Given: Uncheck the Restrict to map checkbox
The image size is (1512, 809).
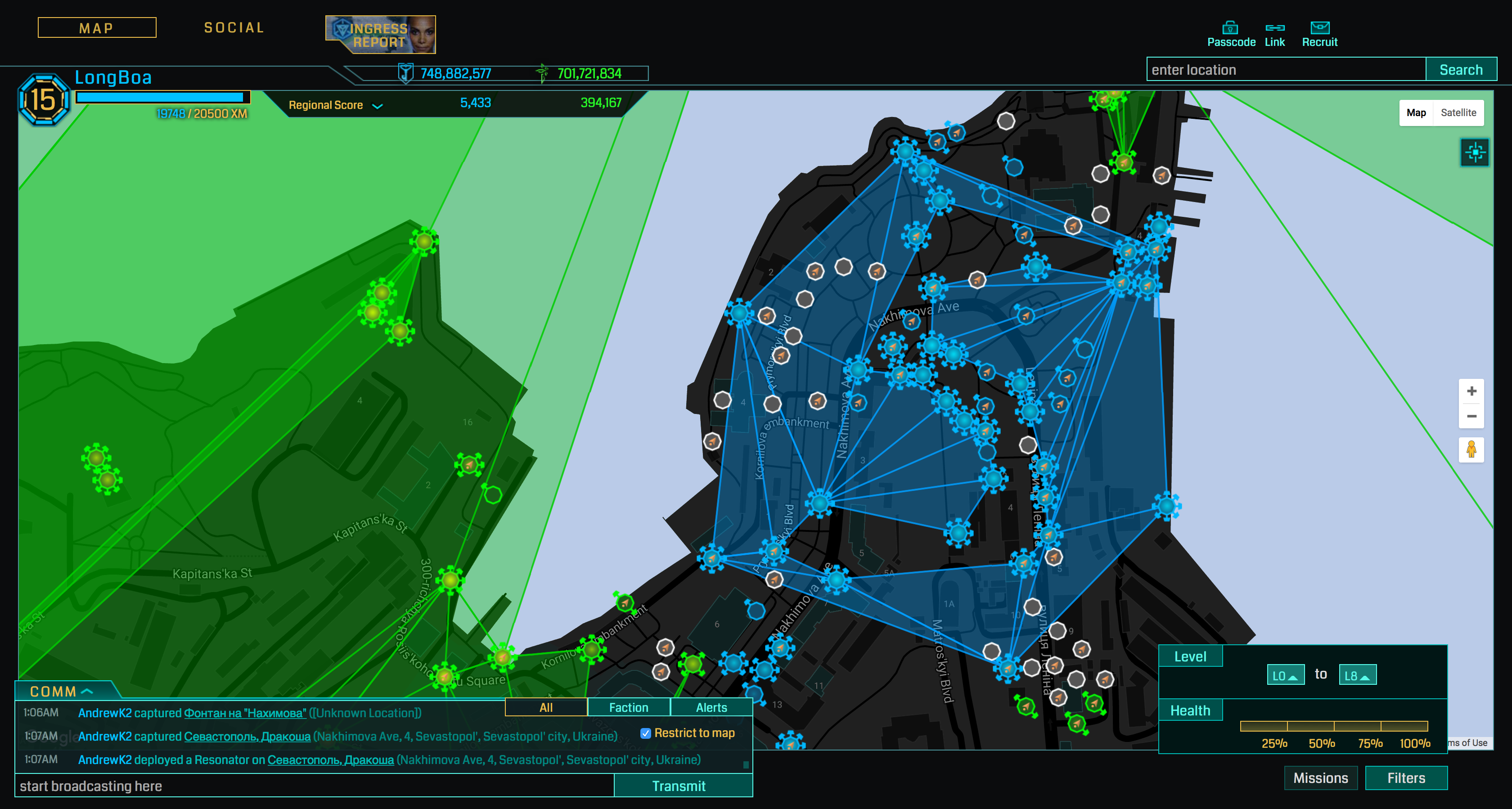Looking at the screenshot, I should (646, 733).
